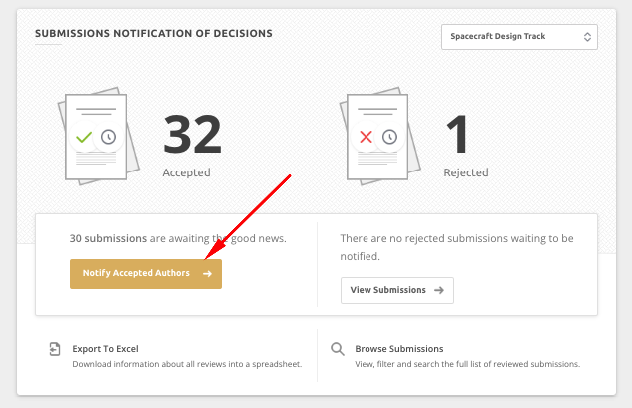Viewport: 632px width, 408px height.
Task: Open Browse Submissions
Action: pyautogui.click(x=399, y=349)
